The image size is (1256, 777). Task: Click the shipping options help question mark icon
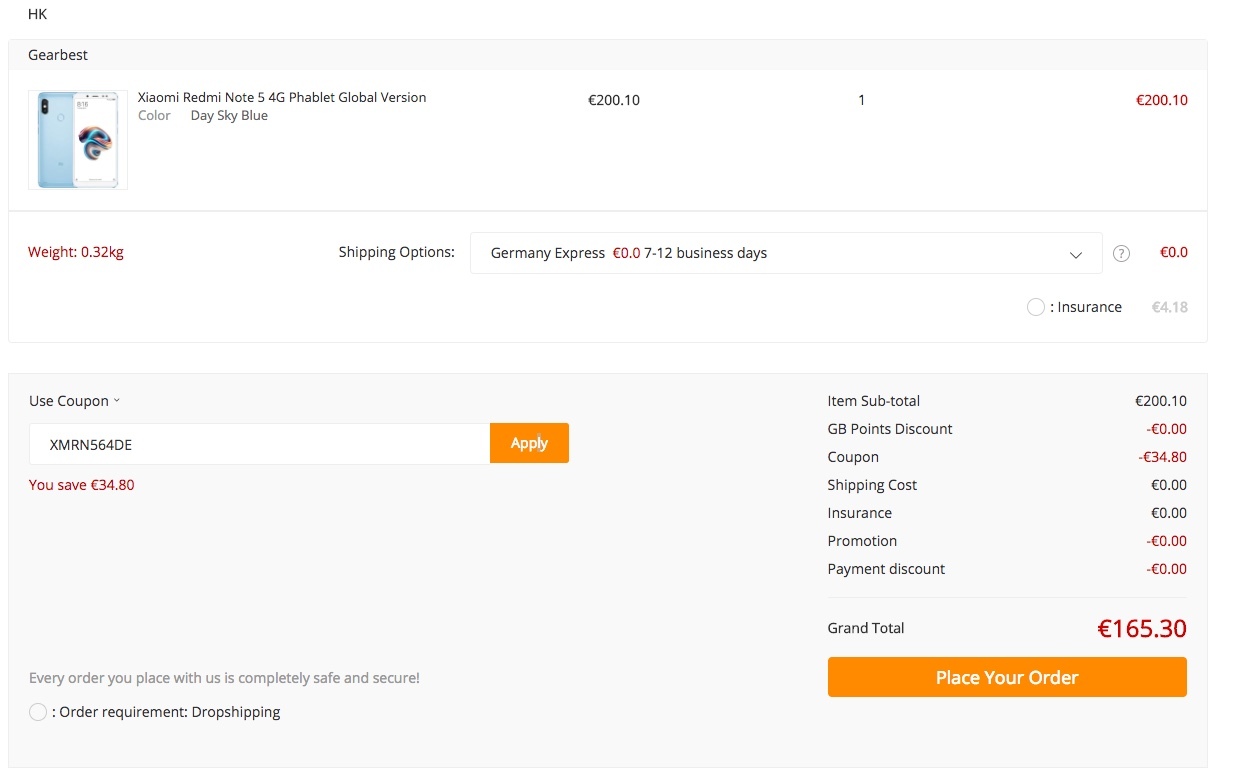1121,254
